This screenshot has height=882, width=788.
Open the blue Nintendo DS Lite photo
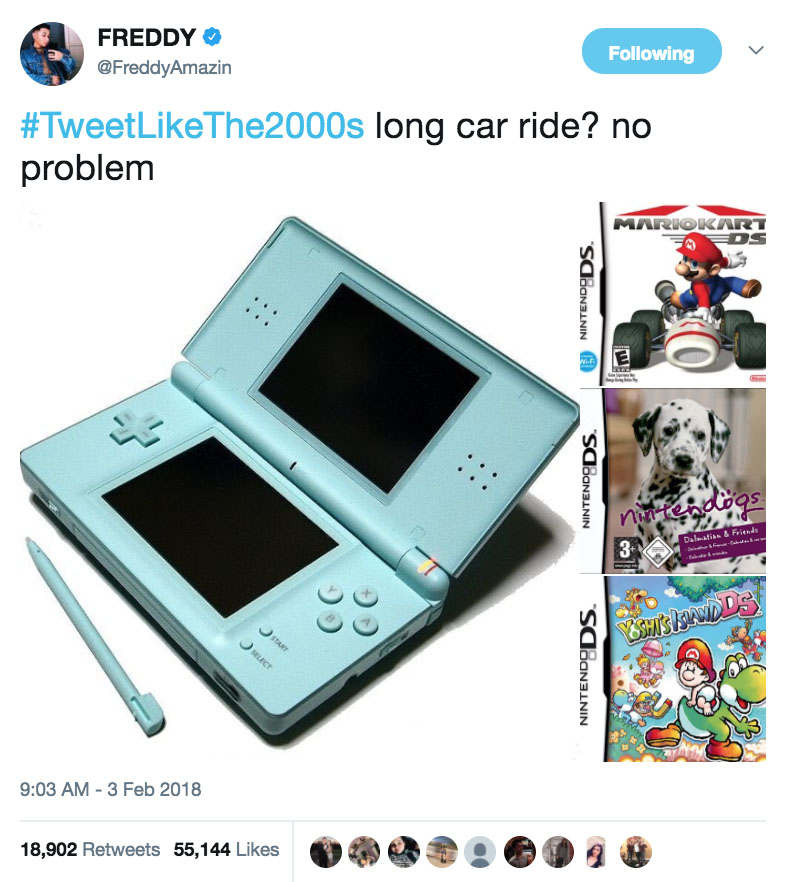[299, 482]
